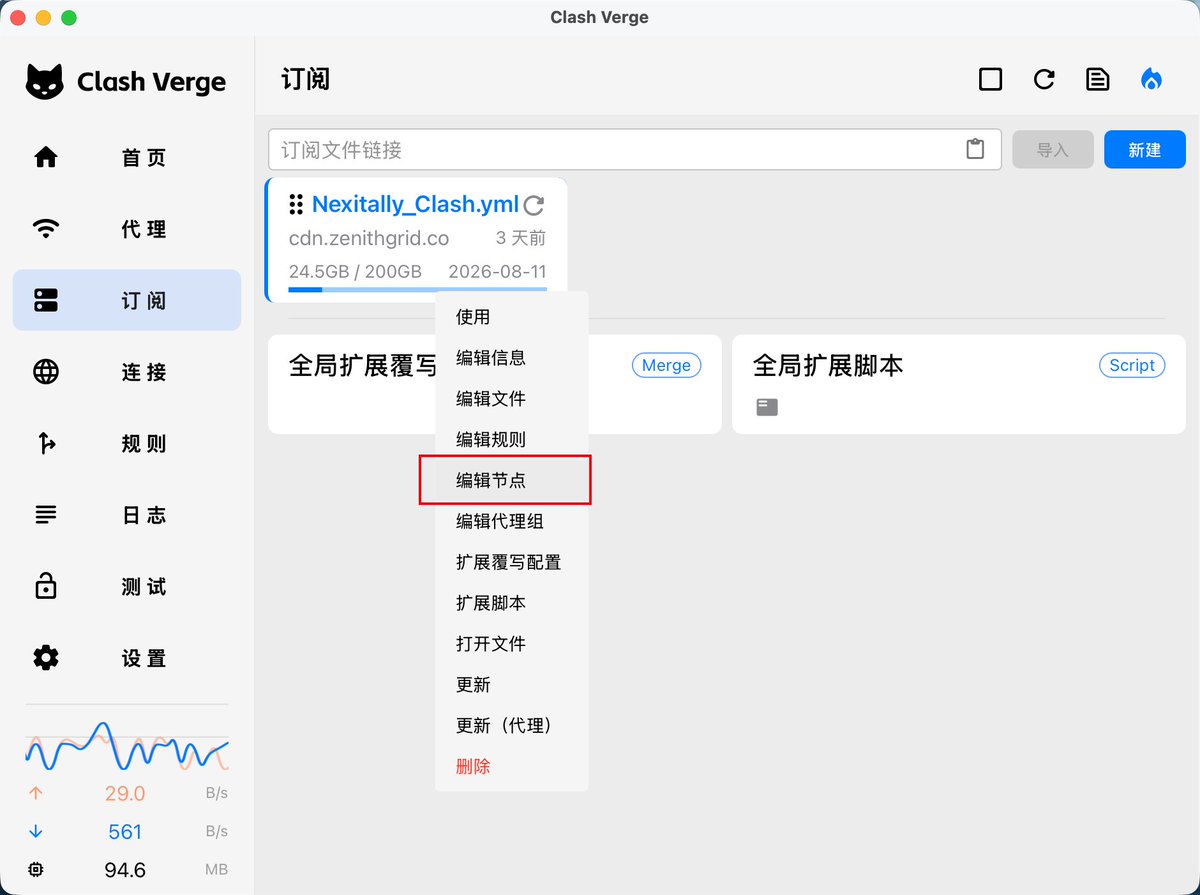Choose 使用 in context menu
Image resolution: width=1200 pixels, height=895 pixels.
point(512,317)
